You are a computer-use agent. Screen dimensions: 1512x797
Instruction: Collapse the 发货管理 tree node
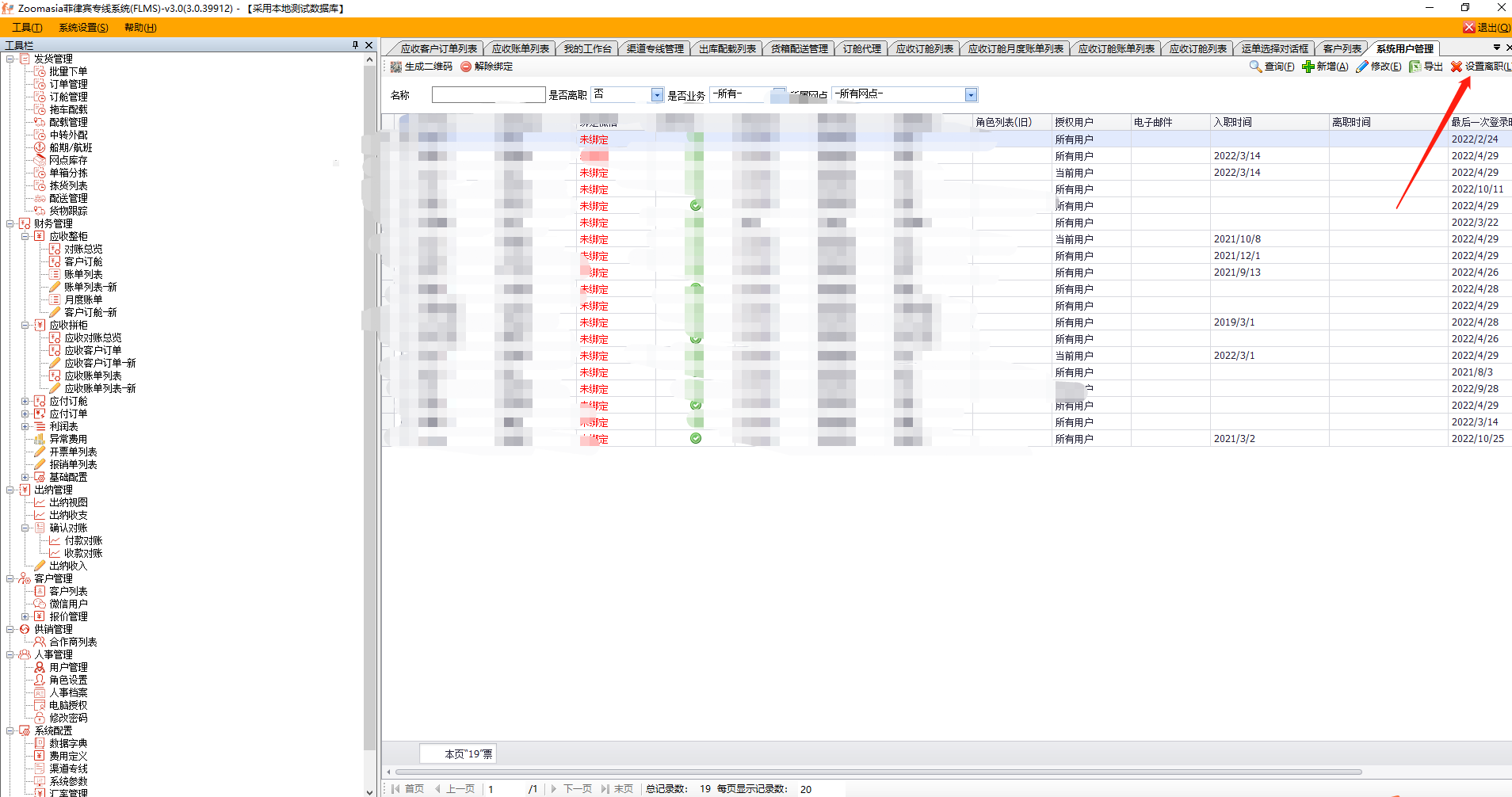click(10, 59)
